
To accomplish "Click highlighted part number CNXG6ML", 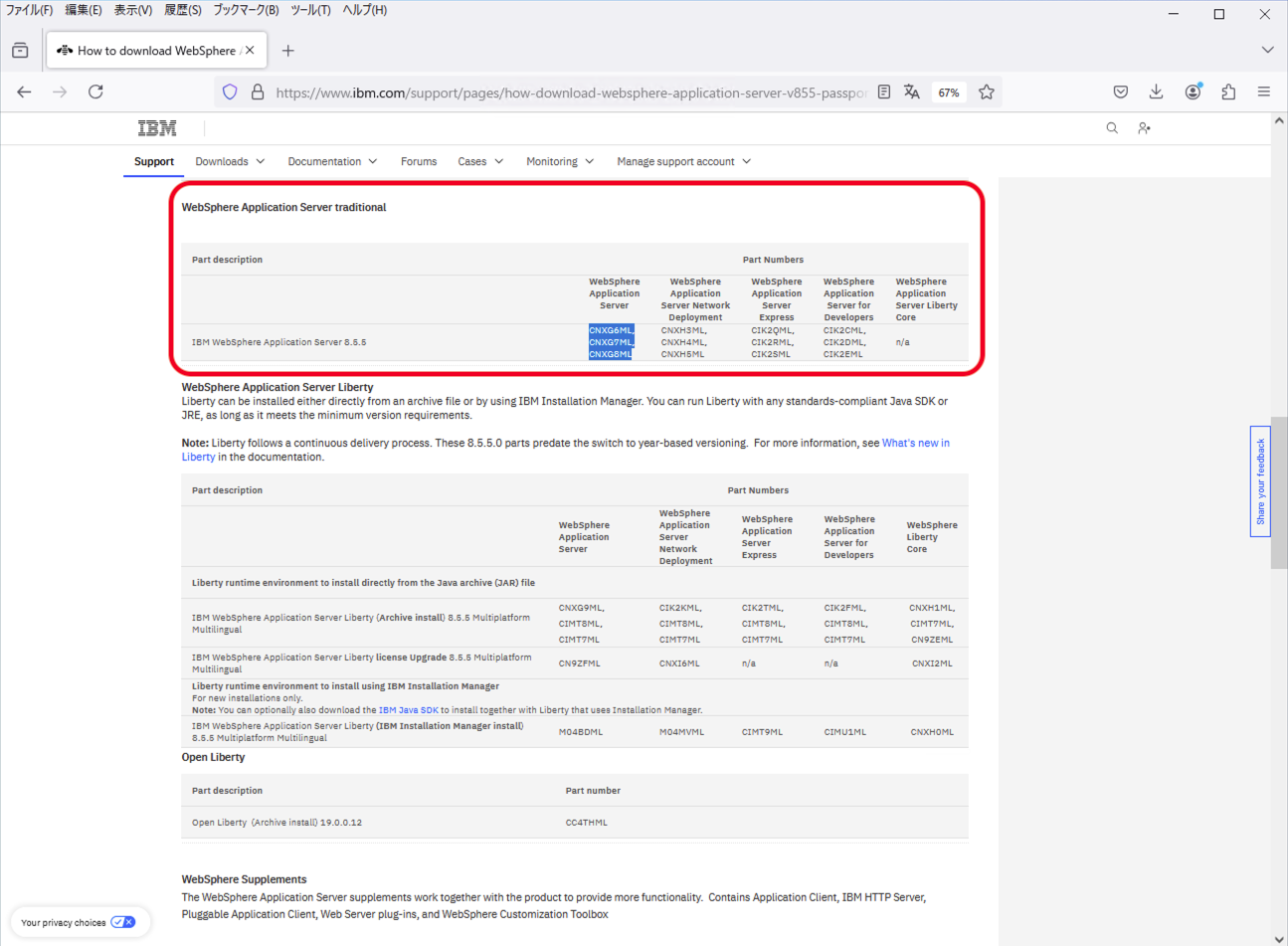I will click(611, 330).
